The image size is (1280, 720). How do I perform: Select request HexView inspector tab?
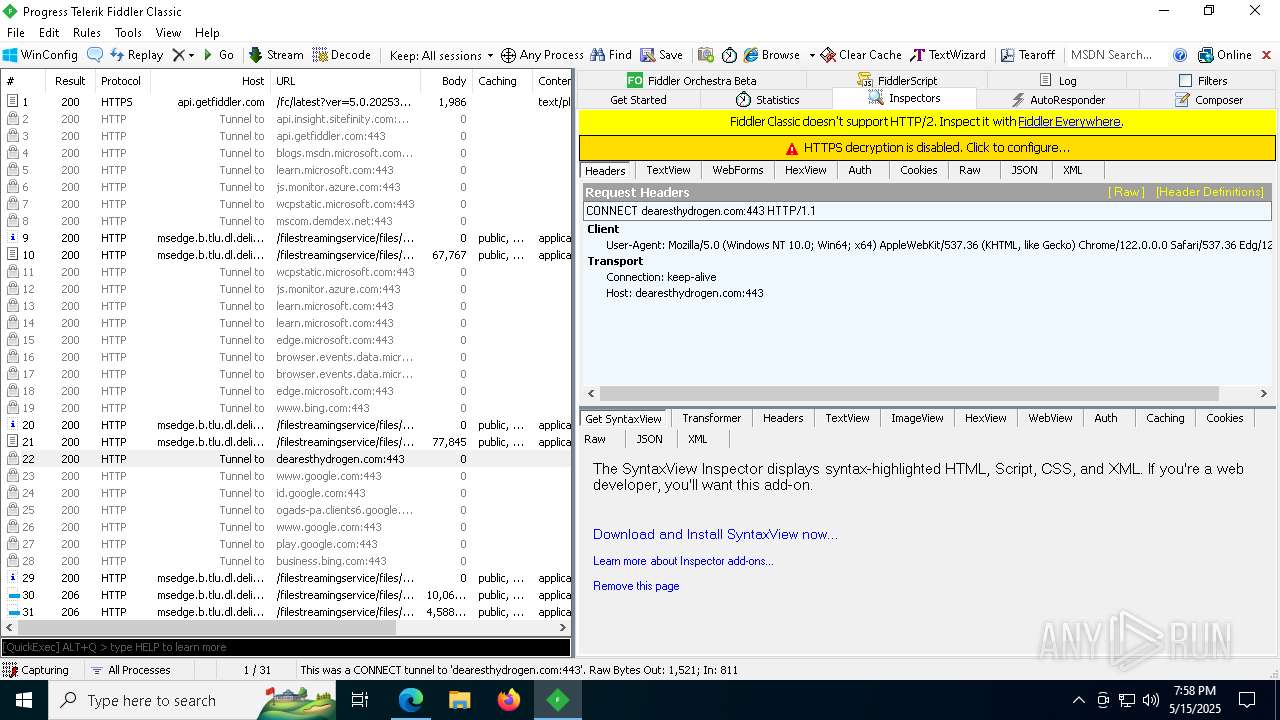tap(805, 170)
